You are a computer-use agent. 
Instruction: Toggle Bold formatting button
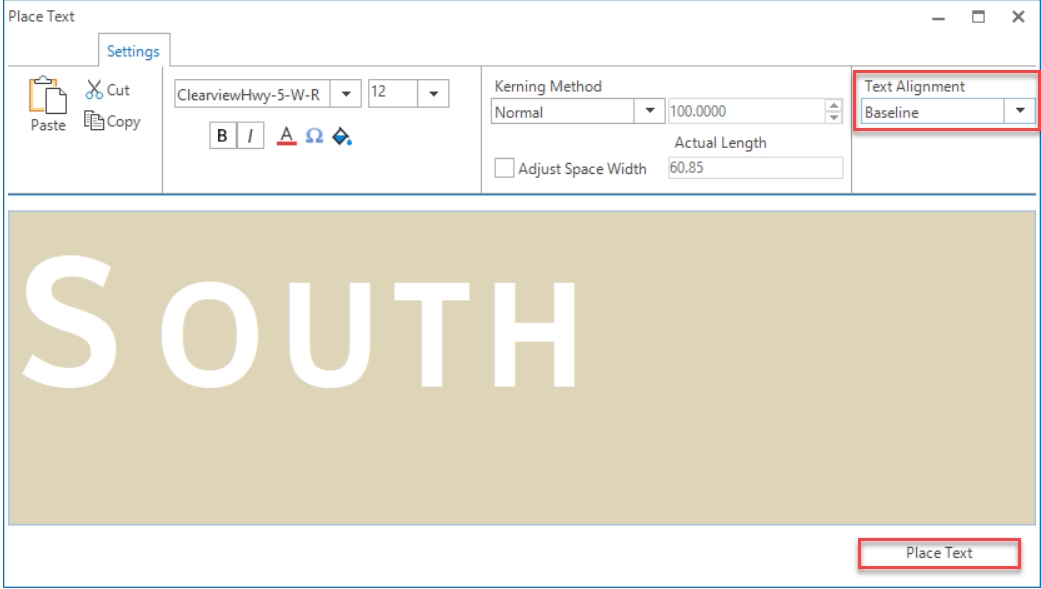[222, 136]
